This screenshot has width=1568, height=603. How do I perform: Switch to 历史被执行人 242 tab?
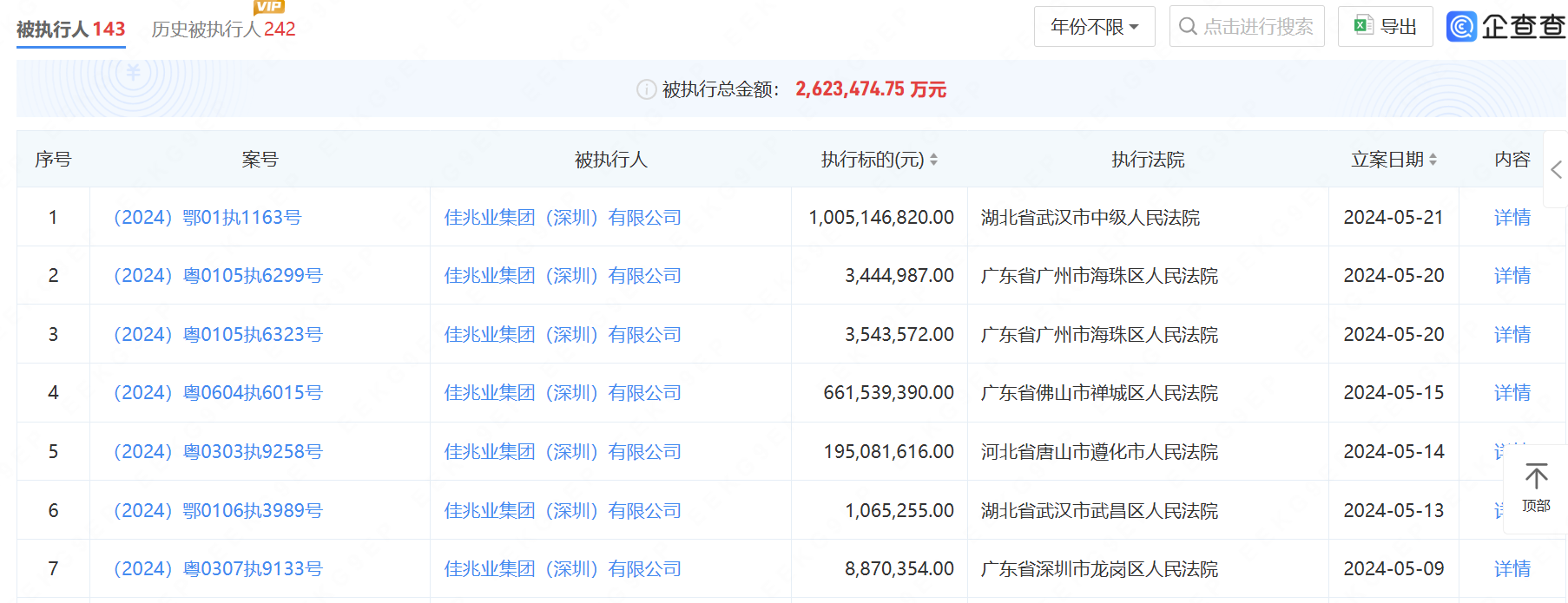[223, 29]
